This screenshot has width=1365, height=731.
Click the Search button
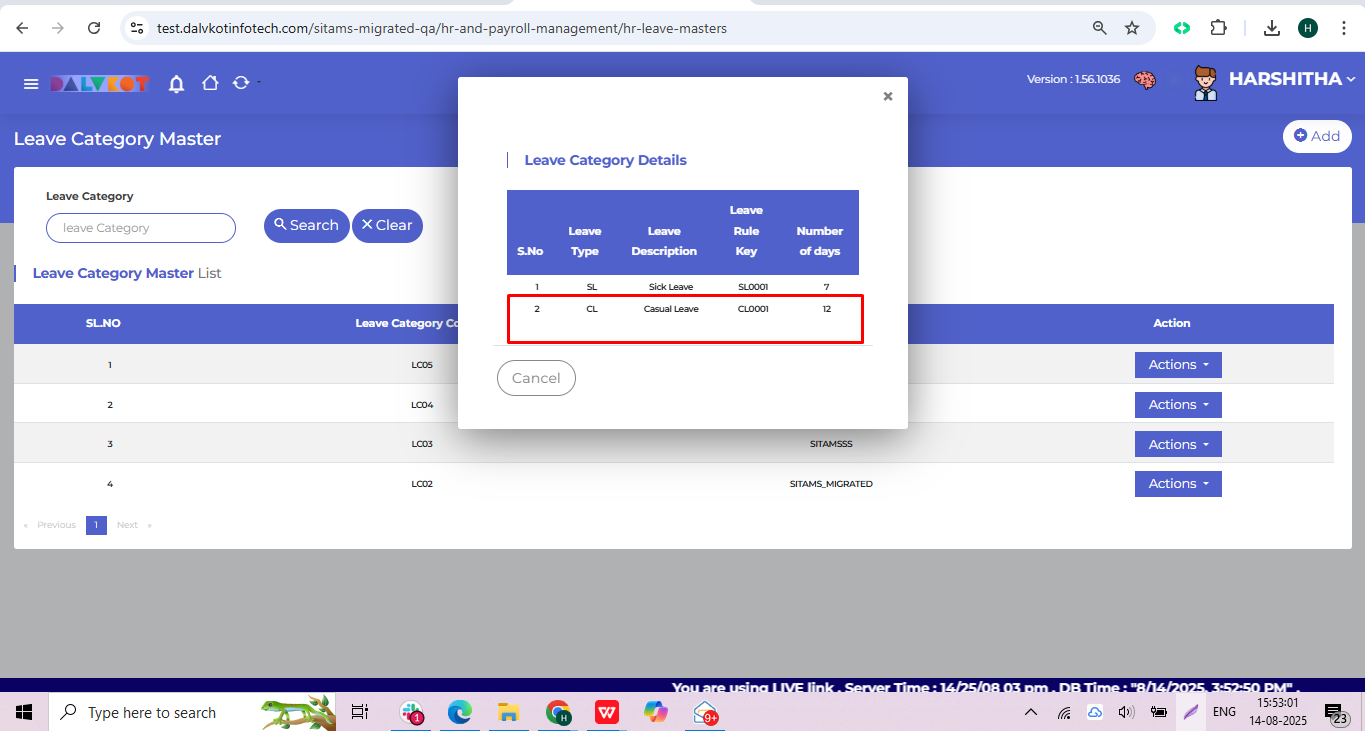click(306, 226)
